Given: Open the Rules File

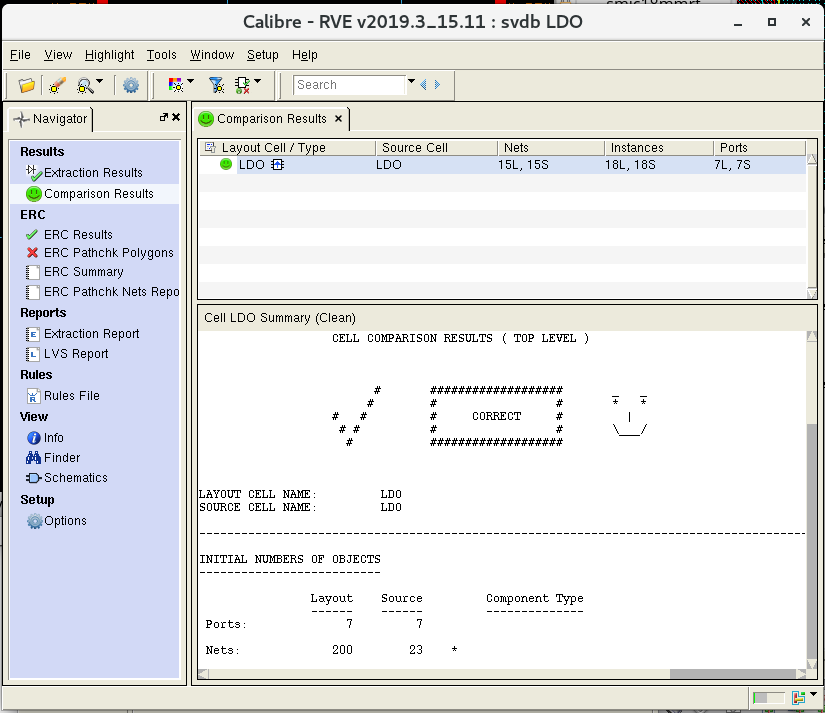Looking at the screenshot, I should (72, 396).
